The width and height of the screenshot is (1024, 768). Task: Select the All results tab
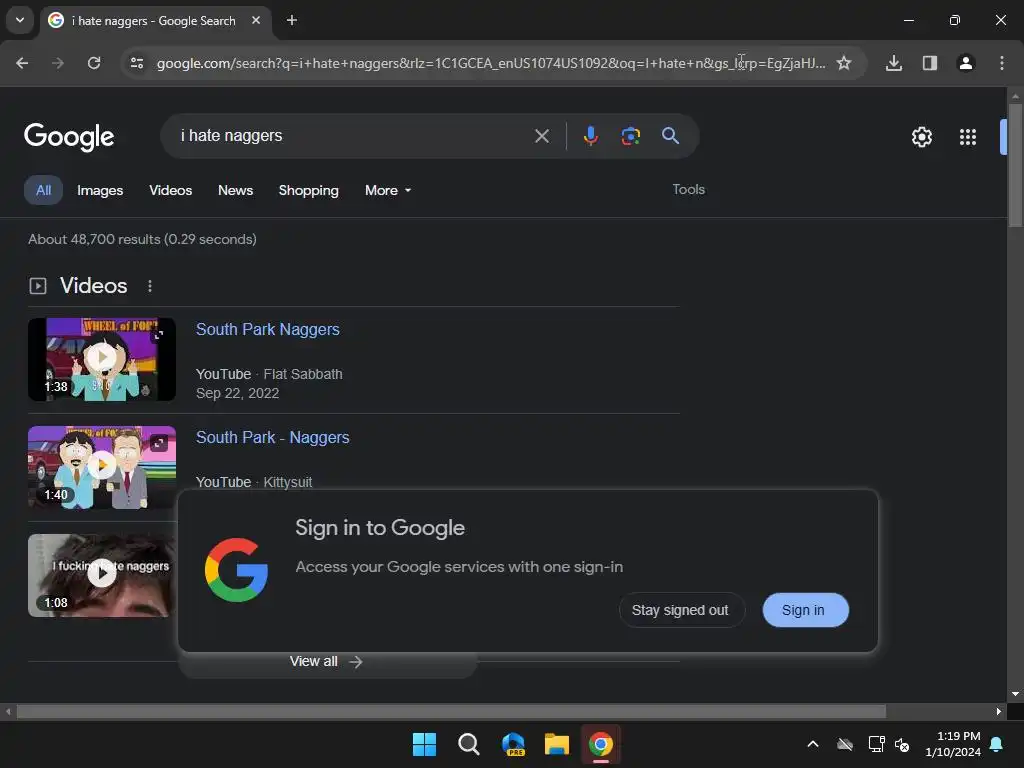point(43,190)
